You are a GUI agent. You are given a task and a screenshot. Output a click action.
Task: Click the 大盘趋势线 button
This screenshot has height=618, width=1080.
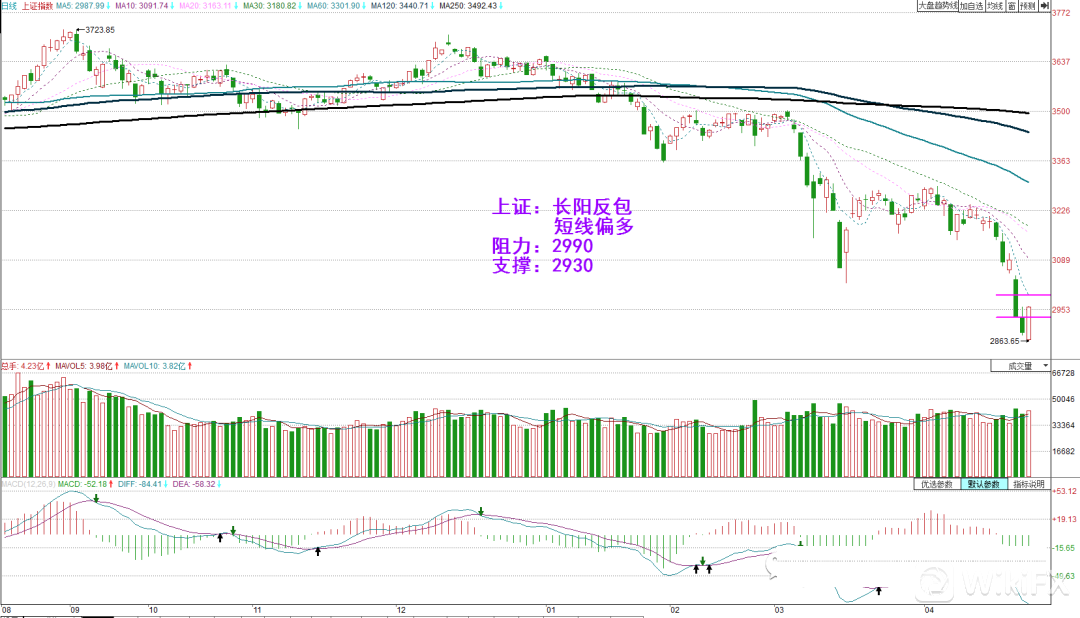click(x=939, y=6)
